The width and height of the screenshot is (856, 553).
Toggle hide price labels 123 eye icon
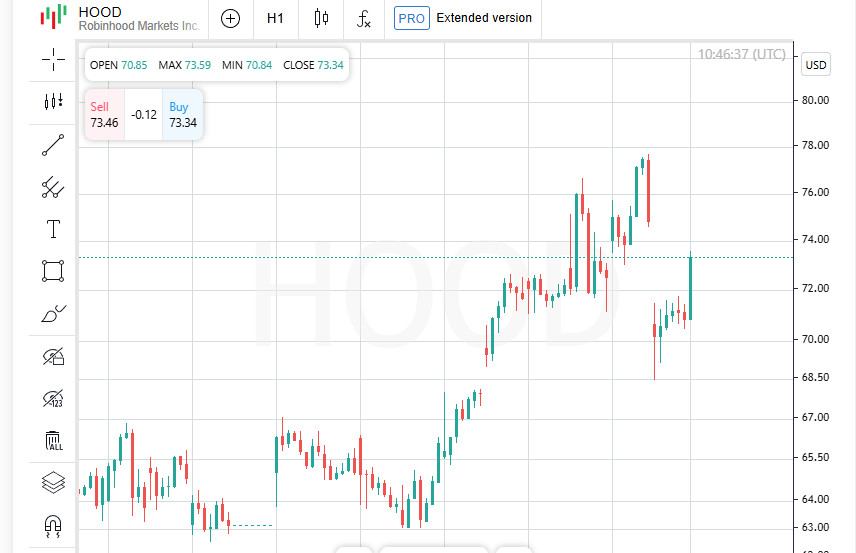click(54, 399)
